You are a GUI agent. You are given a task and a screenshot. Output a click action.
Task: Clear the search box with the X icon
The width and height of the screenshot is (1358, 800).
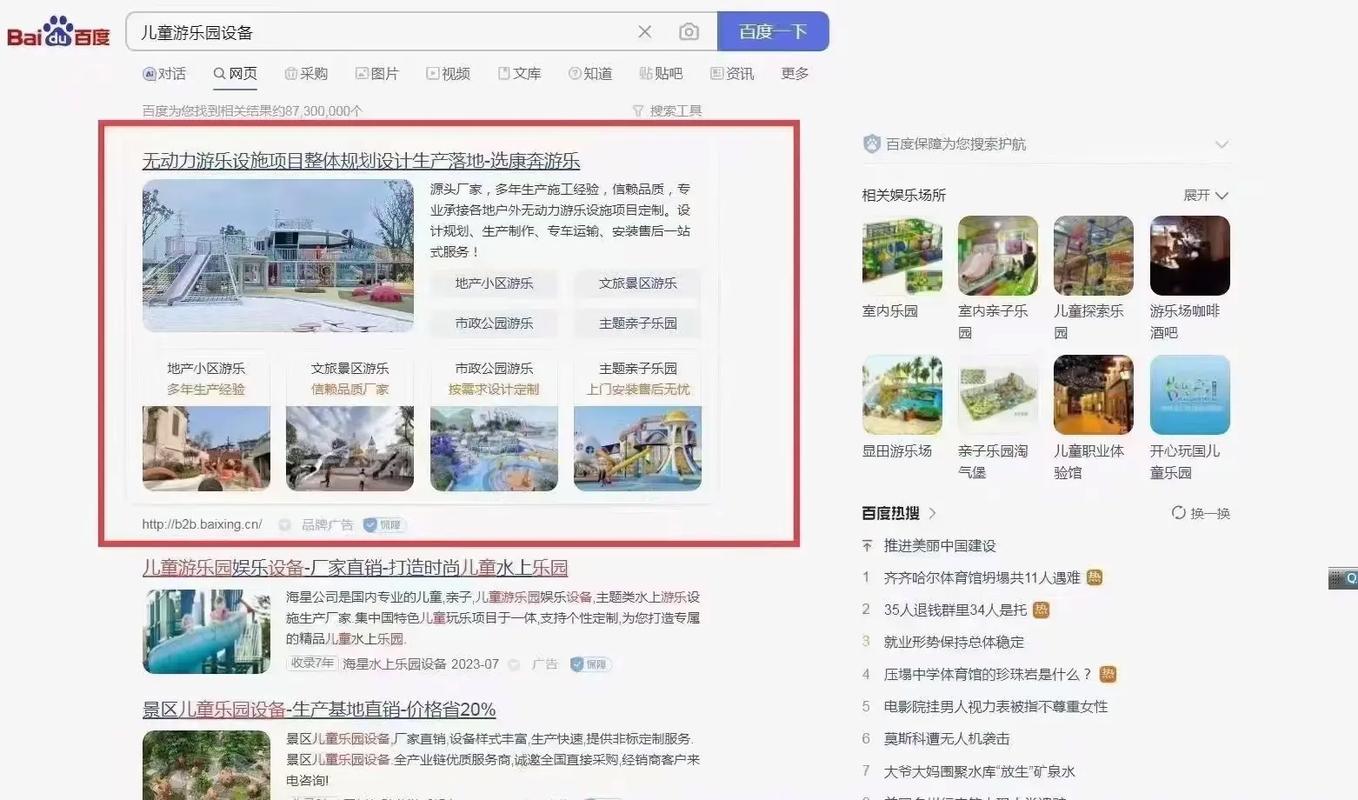pyautogui.click(x=645, y=32)
